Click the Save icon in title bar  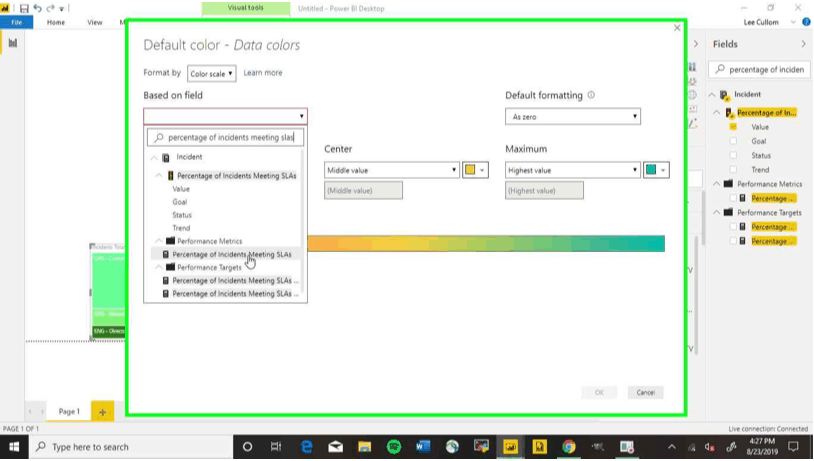(24, 8)
